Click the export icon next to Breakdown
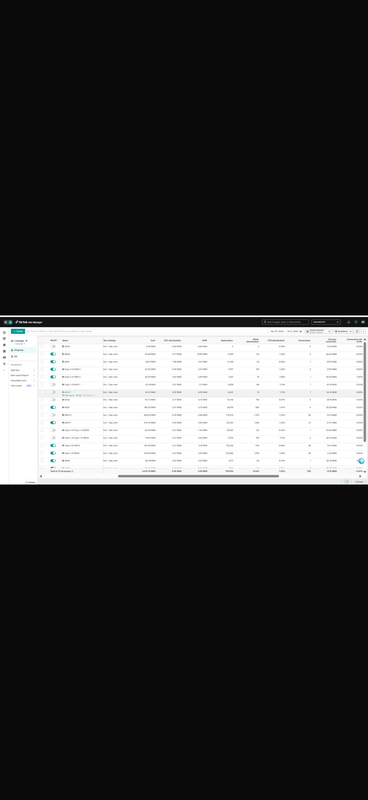Viewport: 368px width, 800px height. pyautogui.click(x=357, y=331)
